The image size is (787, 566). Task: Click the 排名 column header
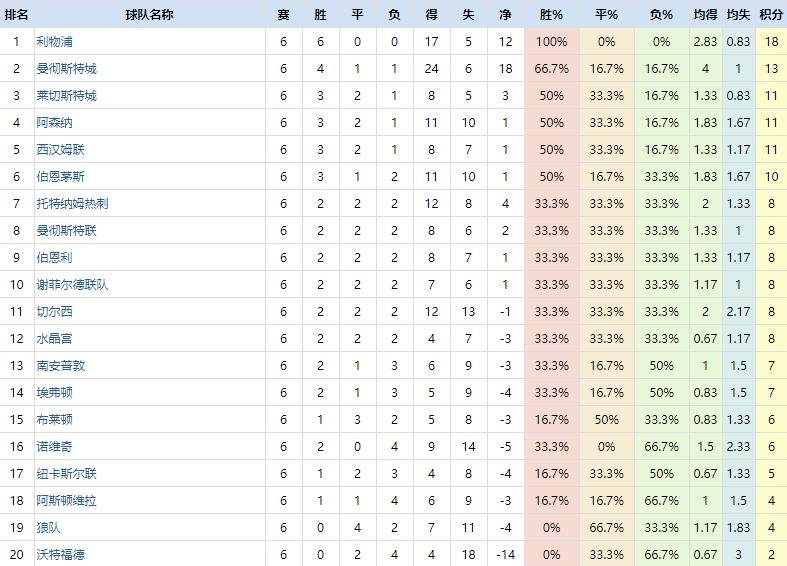click(x=16, y=15)
